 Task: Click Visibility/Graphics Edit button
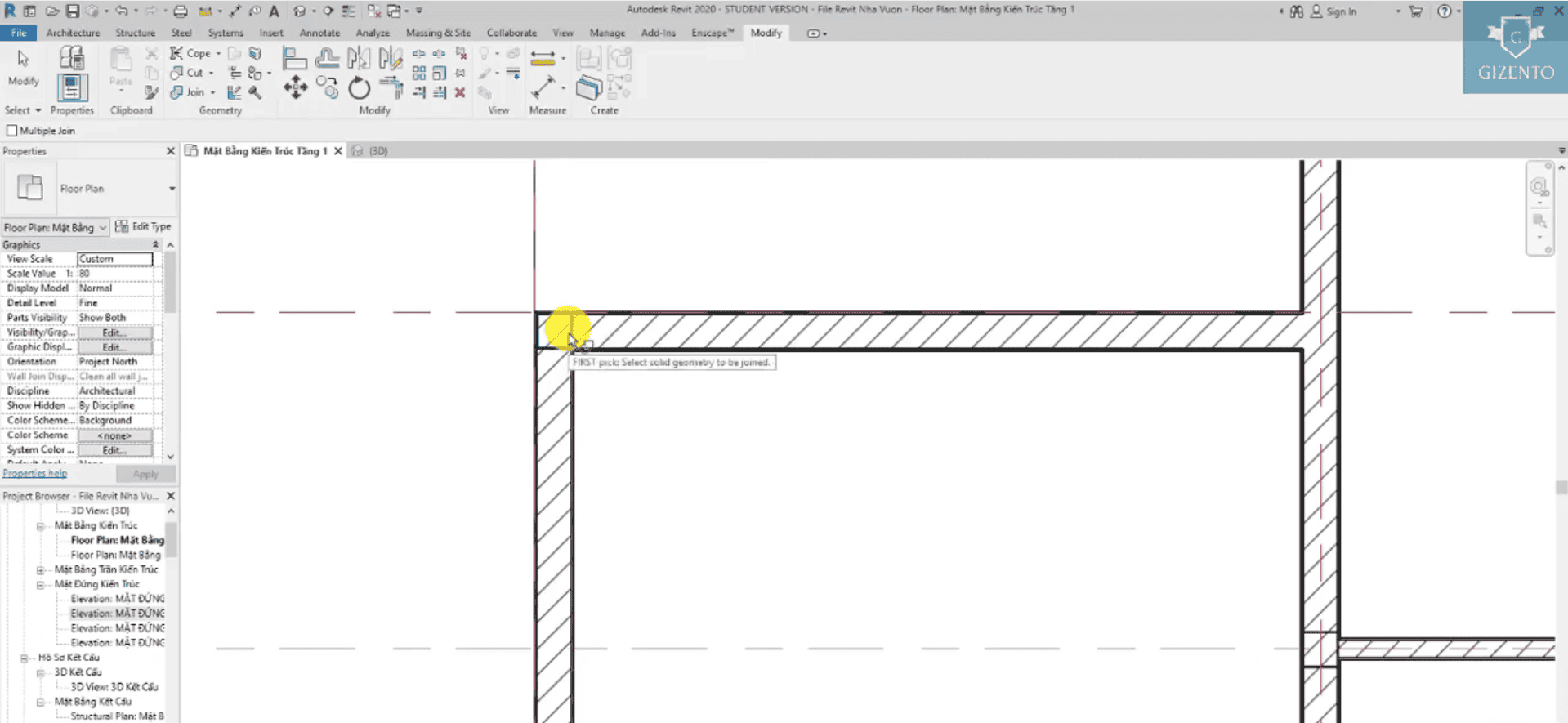pyautogui.click(x=114, y=333)
